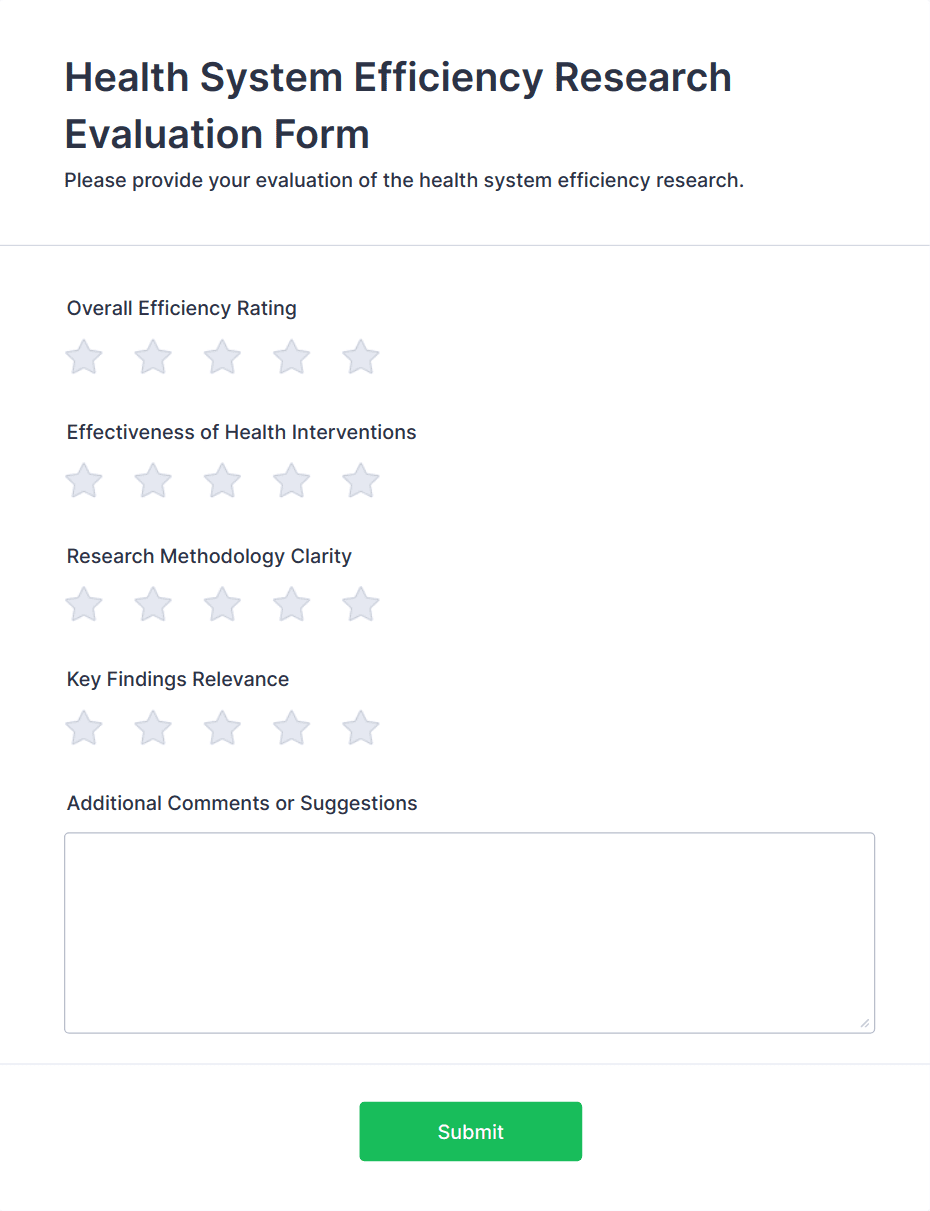Image resolution: width=930 pixels, height=1211 pixels.
Task: Select 3 stars for Key Findings Relevance
Action: [x=222, y=728]
